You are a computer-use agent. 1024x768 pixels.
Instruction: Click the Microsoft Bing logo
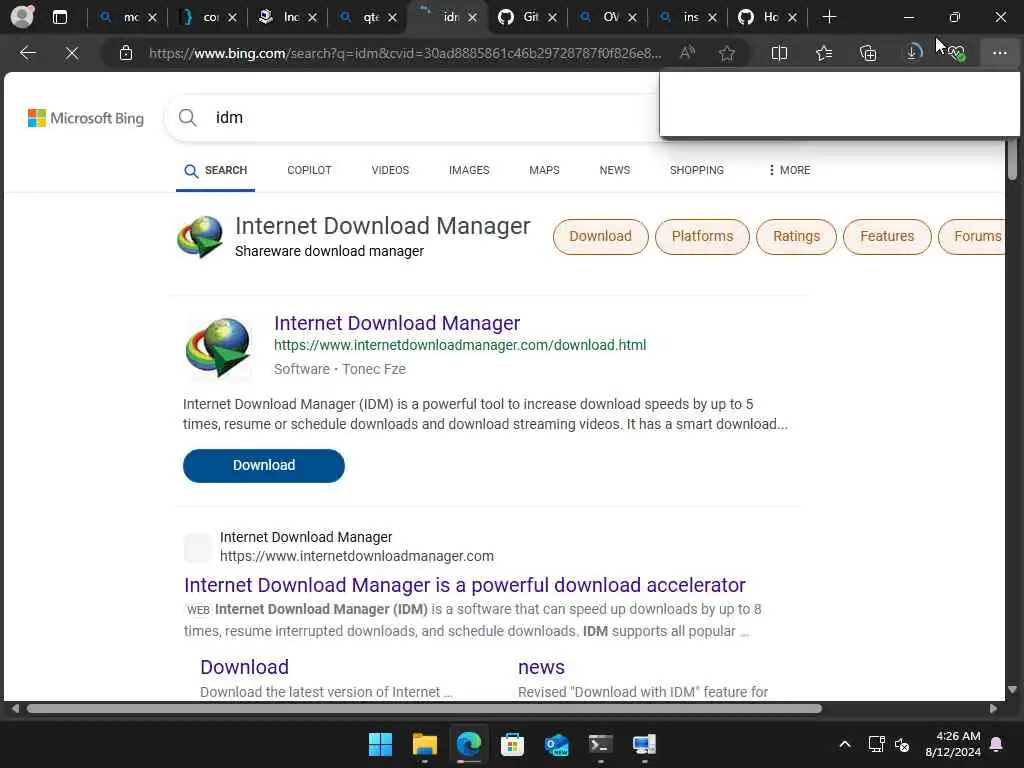[86, 118]
